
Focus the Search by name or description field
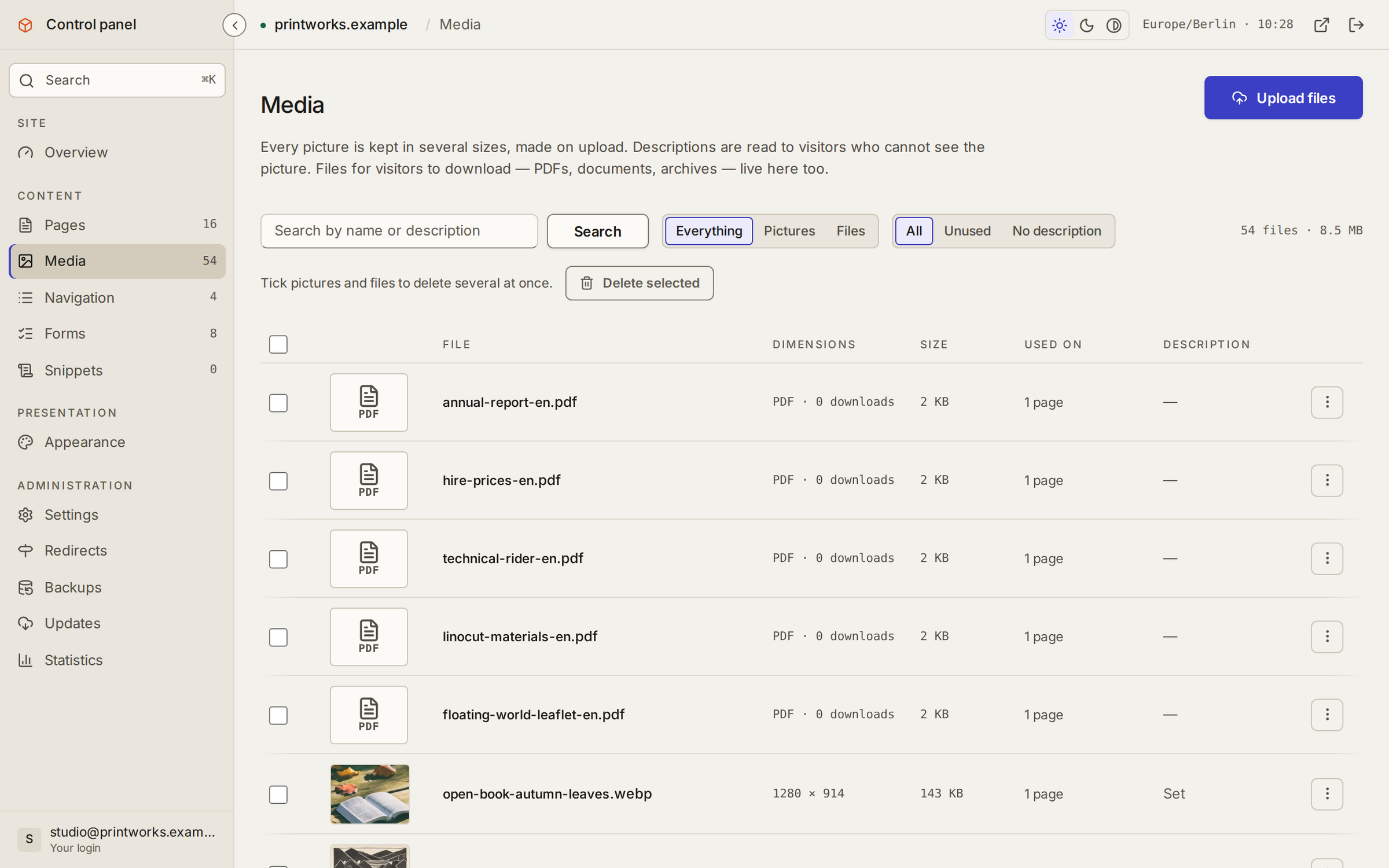click(x=399, y=231)
